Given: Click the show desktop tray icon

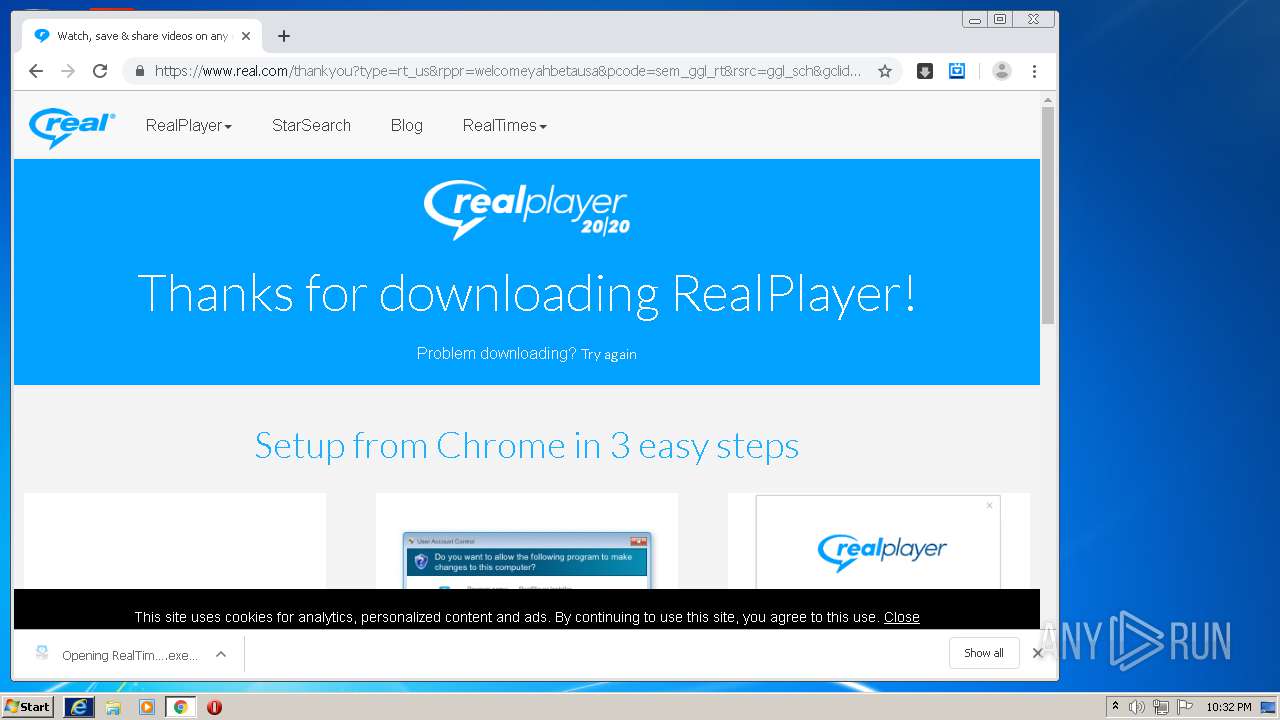Looking at the screenshot, I should pos(1269,707).
